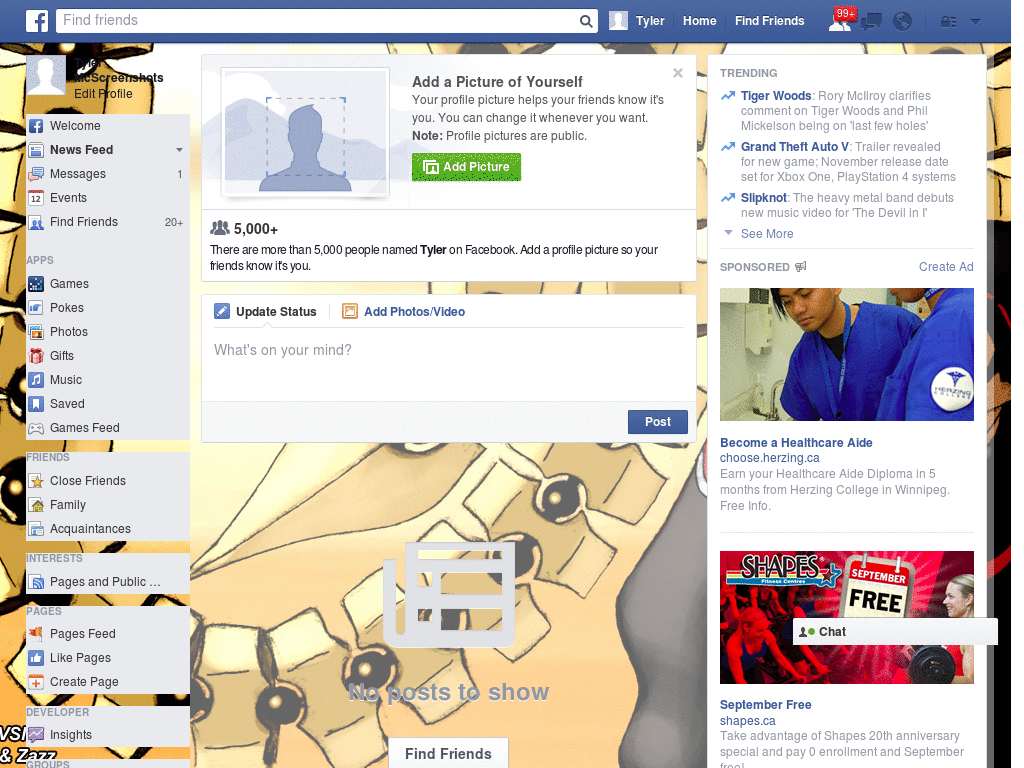Open Tiger Woods trending topic

pyautogui.click(x=776, y=96)
